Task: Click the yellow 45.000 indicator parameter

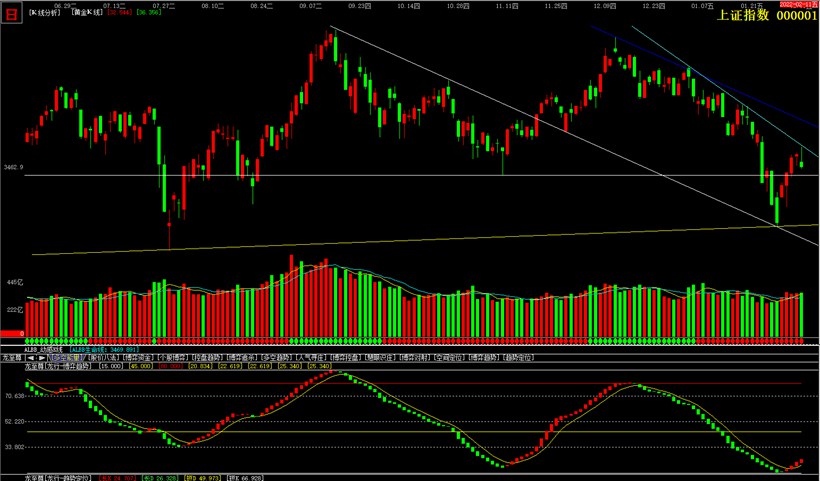Action: click(140, 367)
